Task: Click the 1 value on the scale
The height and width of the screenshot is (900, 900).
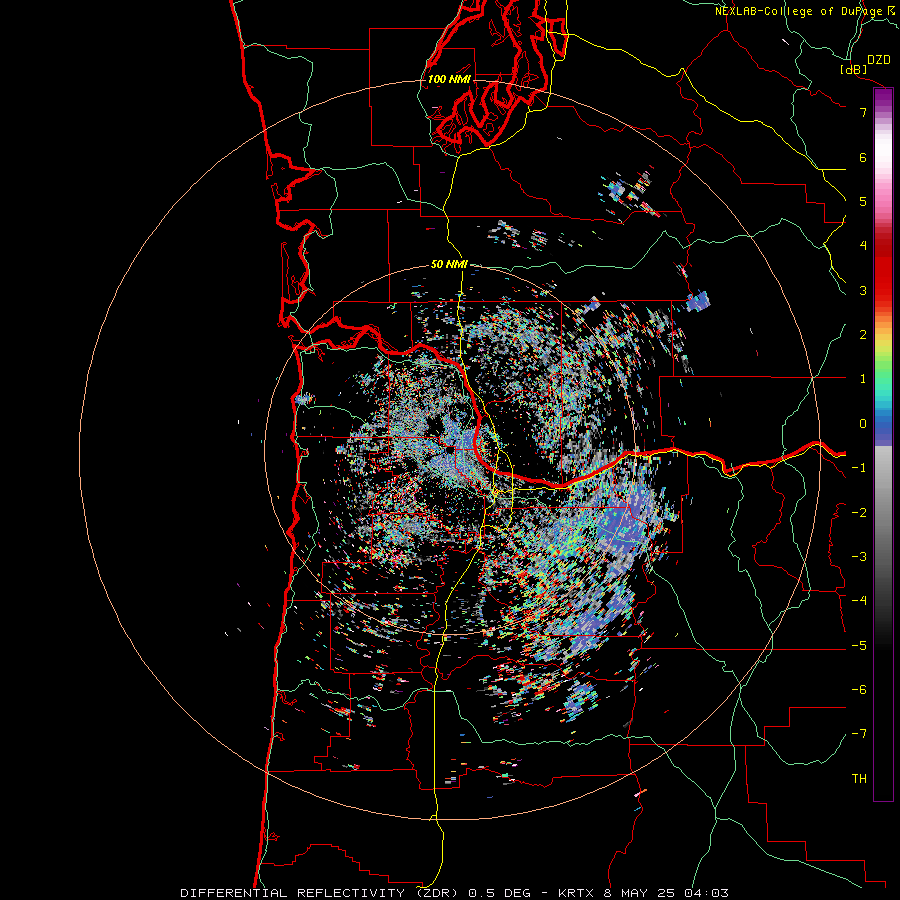Action: pos(863,378)
